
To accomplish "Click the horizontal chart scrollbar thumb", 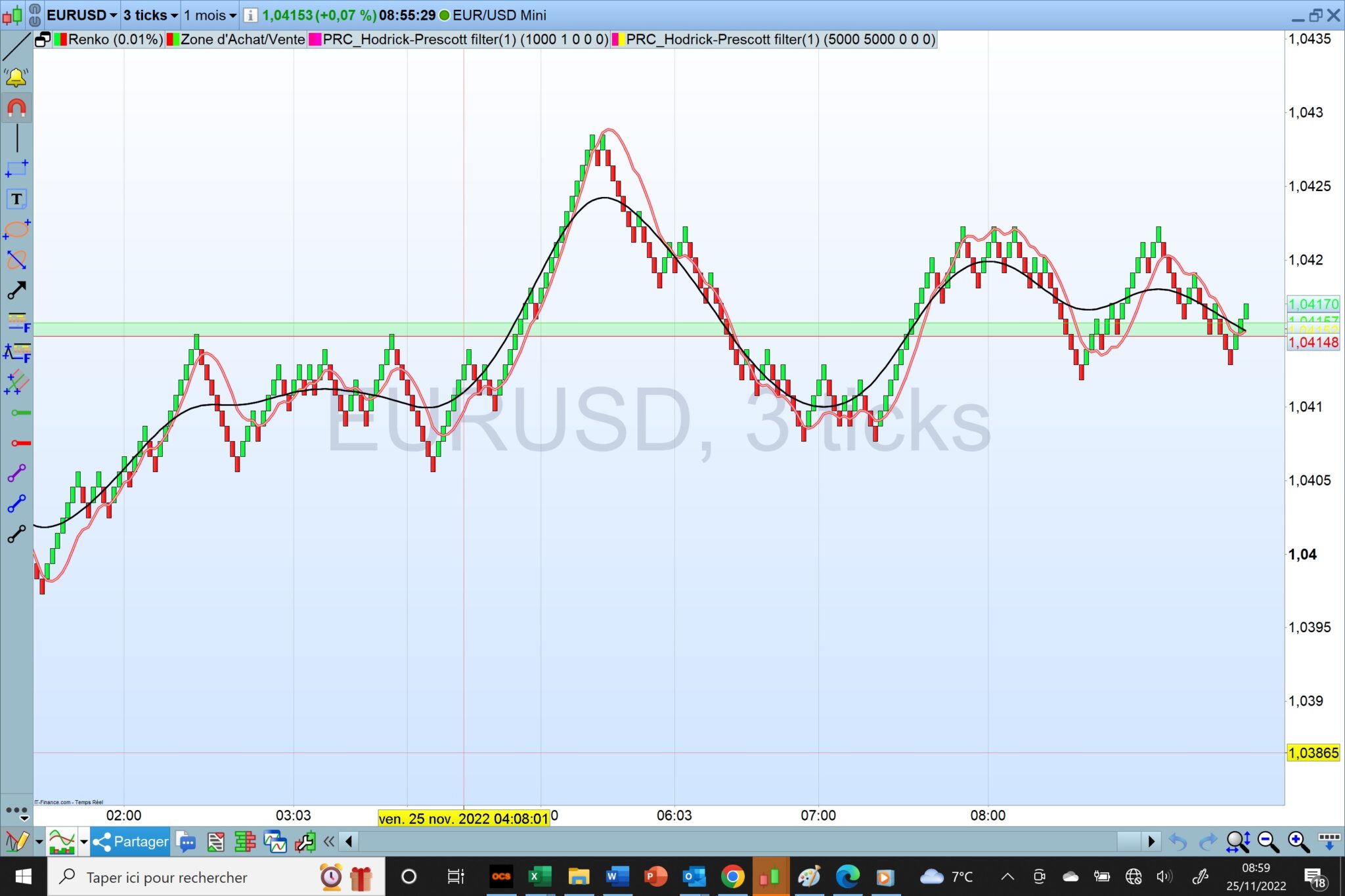I will pos(1129,842).
